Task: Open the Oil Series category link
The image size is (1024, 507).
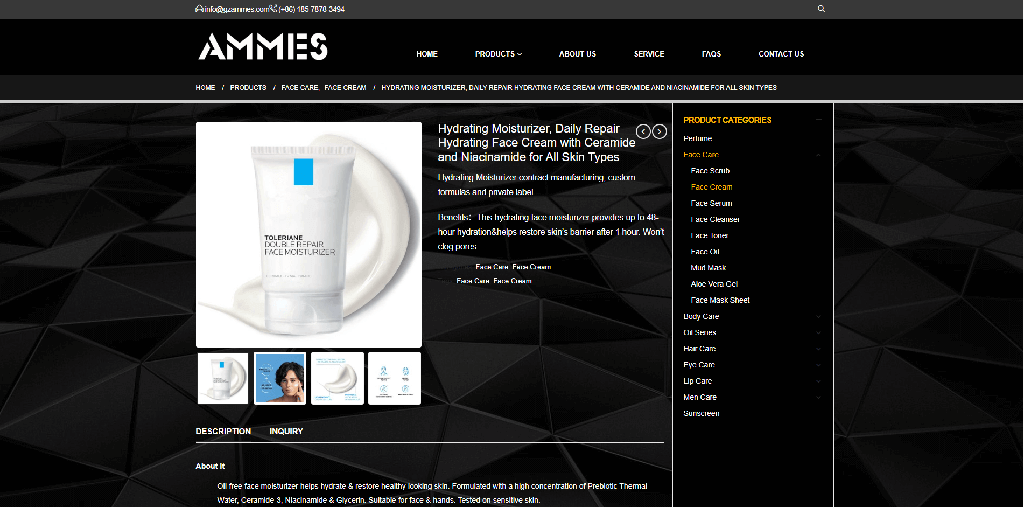Action: tap(699, 333)
